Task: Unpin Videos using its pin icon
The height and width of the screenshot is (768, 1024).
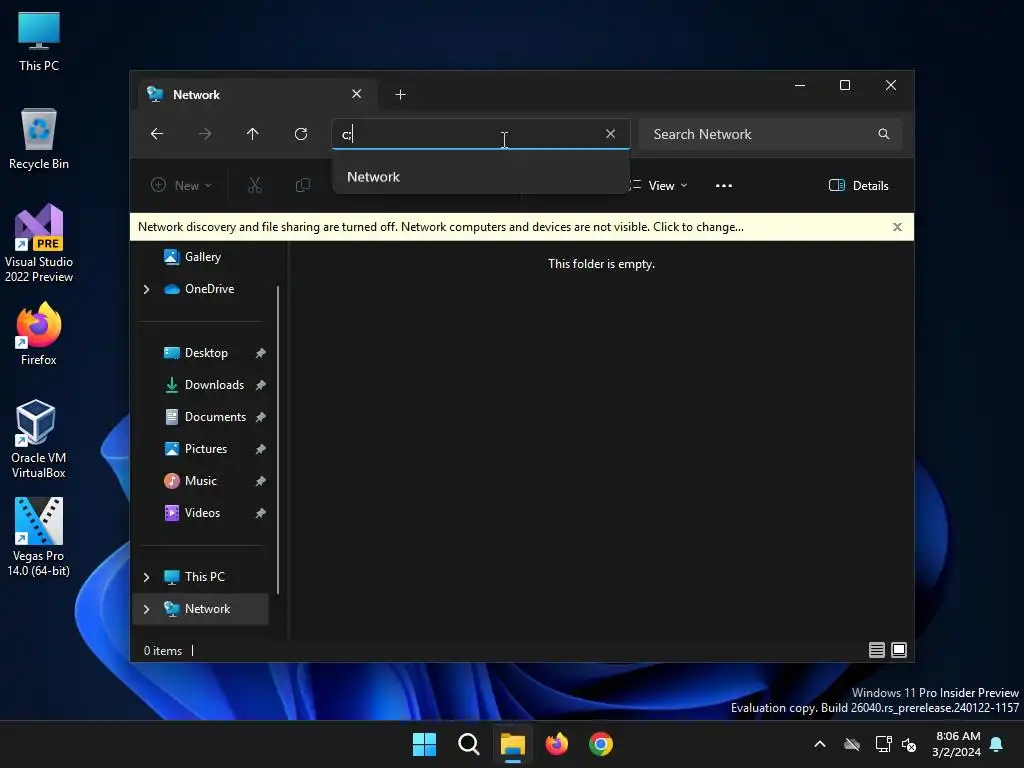Action: [261, 513]
